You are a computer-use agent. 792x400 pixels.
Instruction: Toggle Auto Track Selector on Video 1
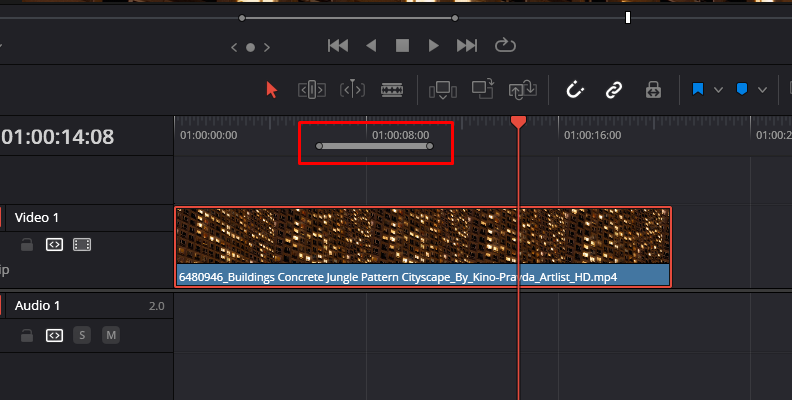click(x=54, y=245)
